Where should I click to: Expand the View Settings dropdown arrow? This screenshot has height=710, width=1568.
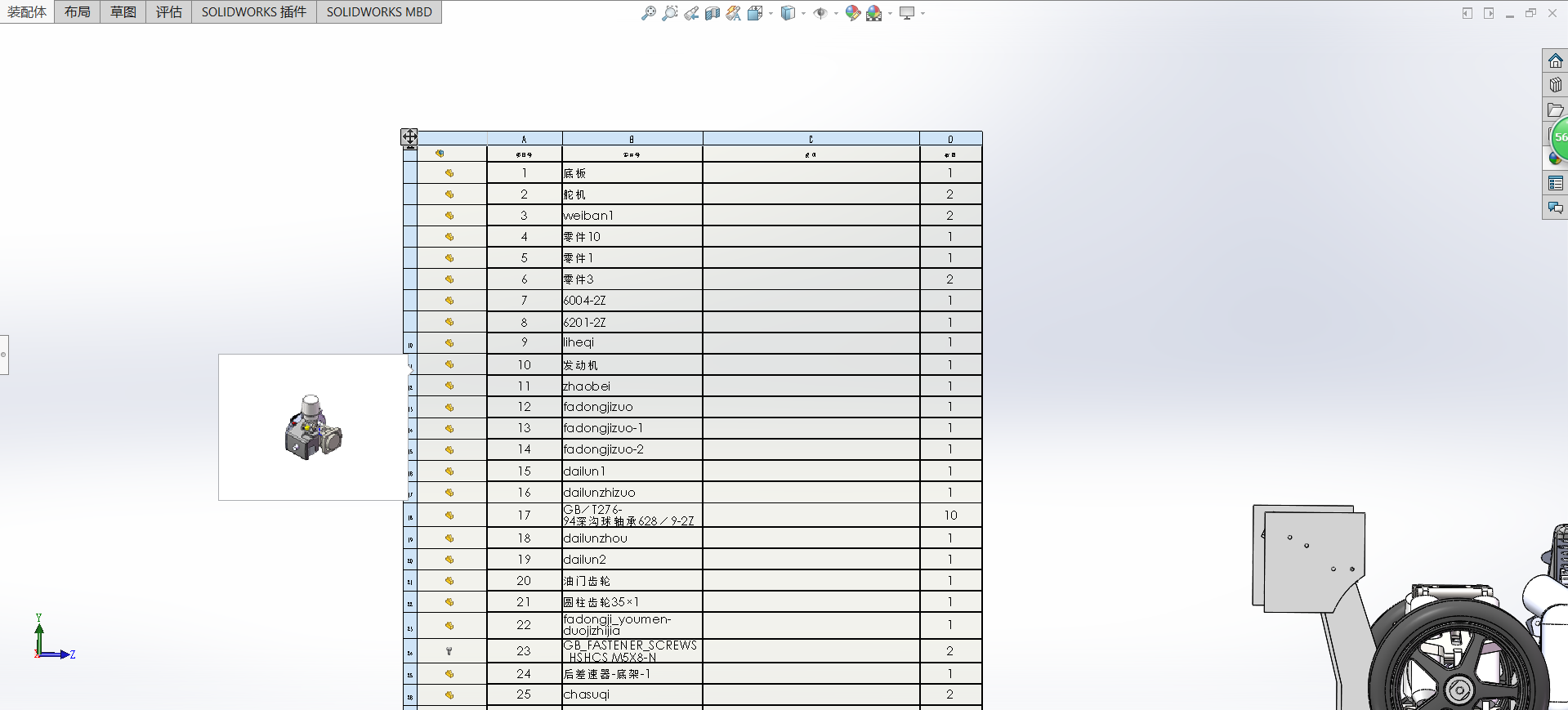(922, 13)
